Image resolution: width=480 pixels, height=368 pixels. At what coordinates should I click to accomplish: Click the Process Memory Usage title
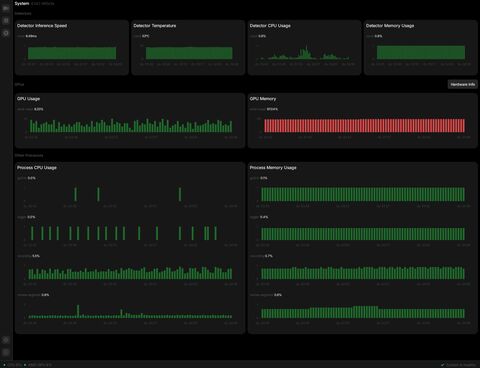click(273, 167)
